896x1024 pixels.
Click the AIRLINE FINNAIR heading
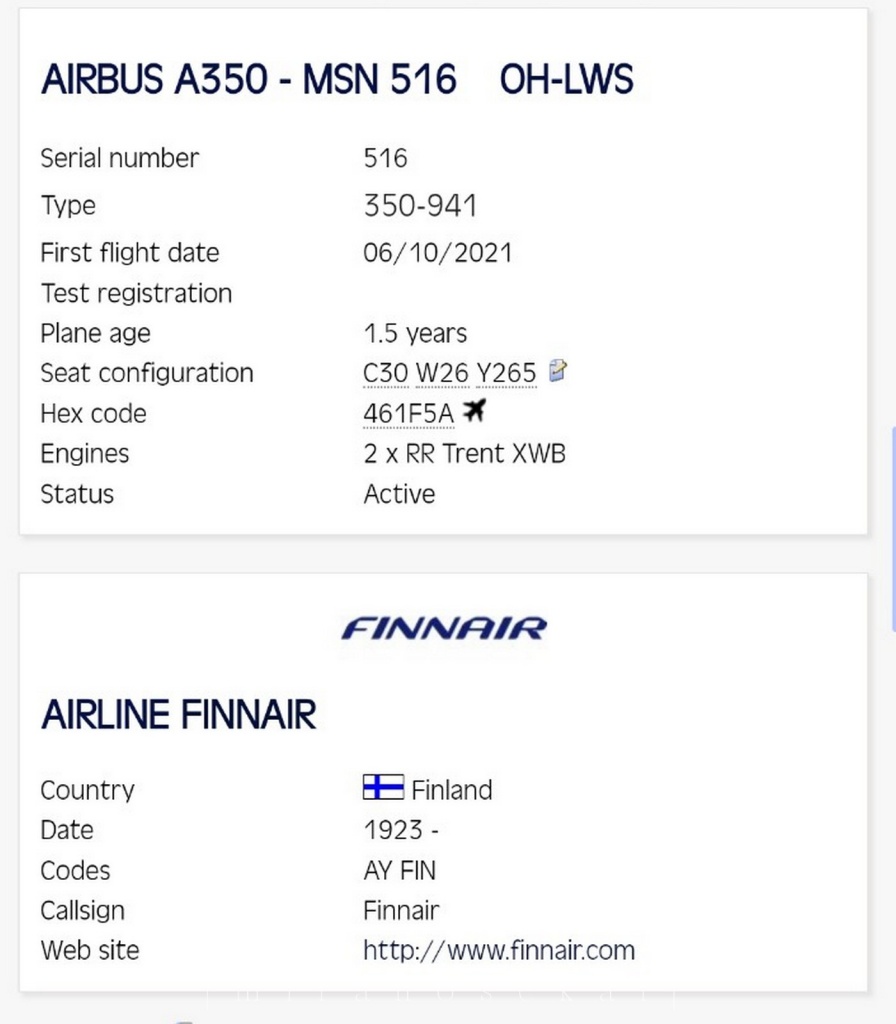point(178,714)
